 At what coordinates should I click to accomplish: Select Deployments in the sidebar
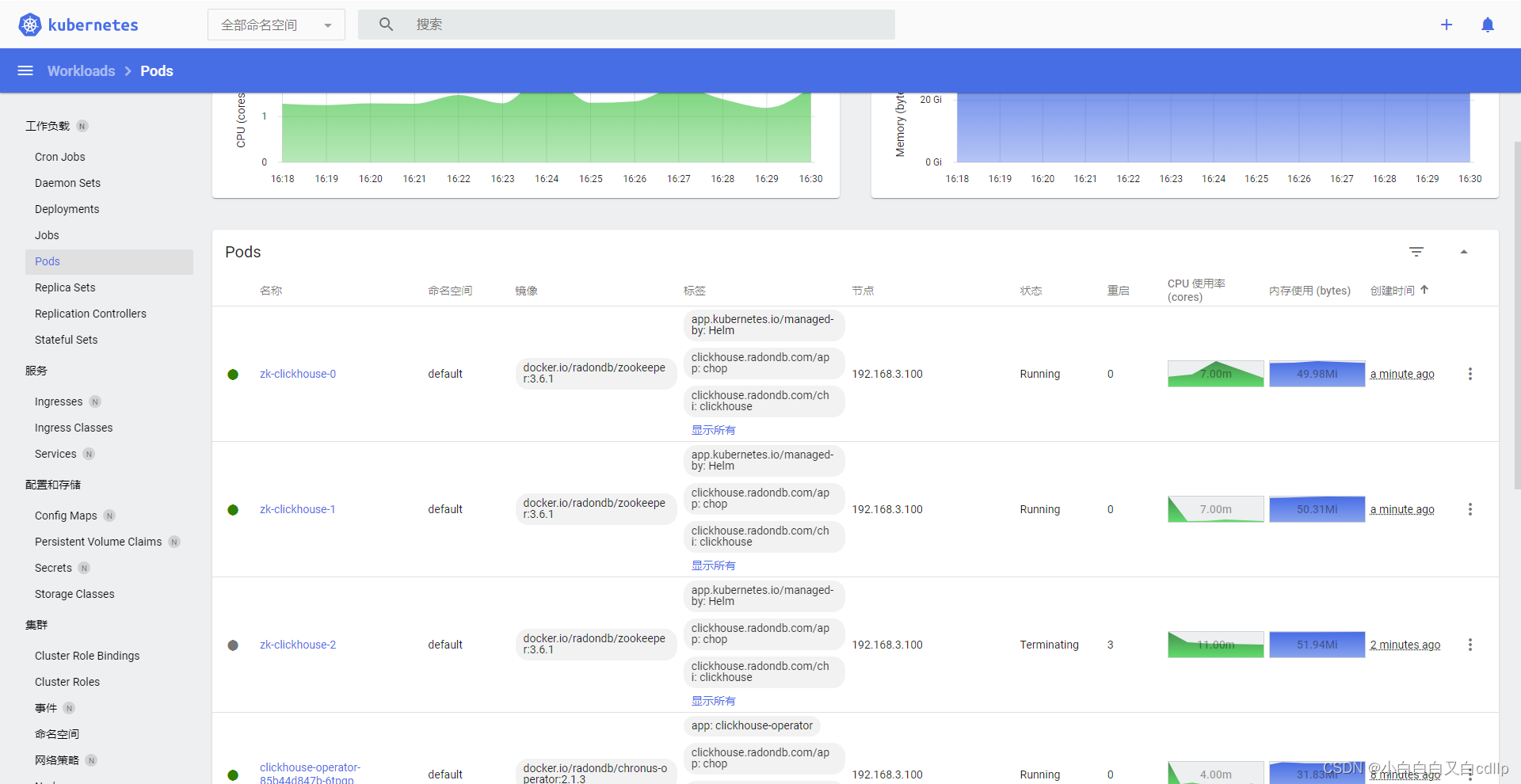click(67, 208)
